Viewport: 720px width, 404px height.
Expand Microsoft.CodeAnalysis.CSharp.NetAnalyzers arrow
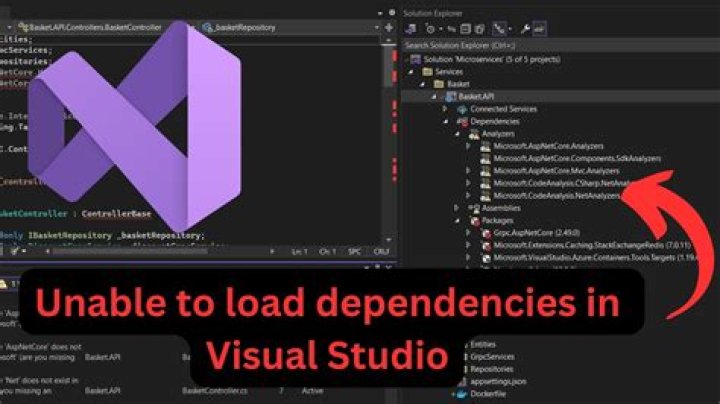tap(468, 183)
